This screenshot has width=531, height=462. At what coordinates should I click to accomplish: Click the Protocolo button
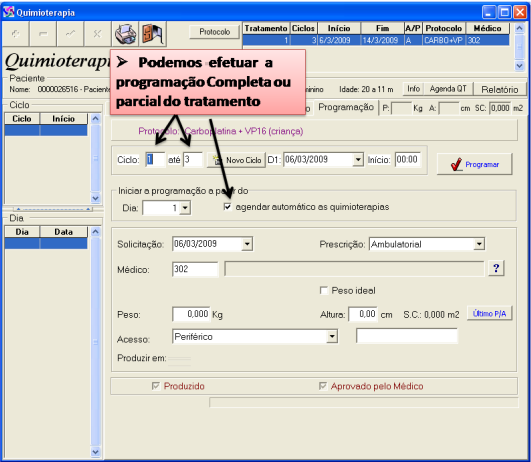click(214, 32)
